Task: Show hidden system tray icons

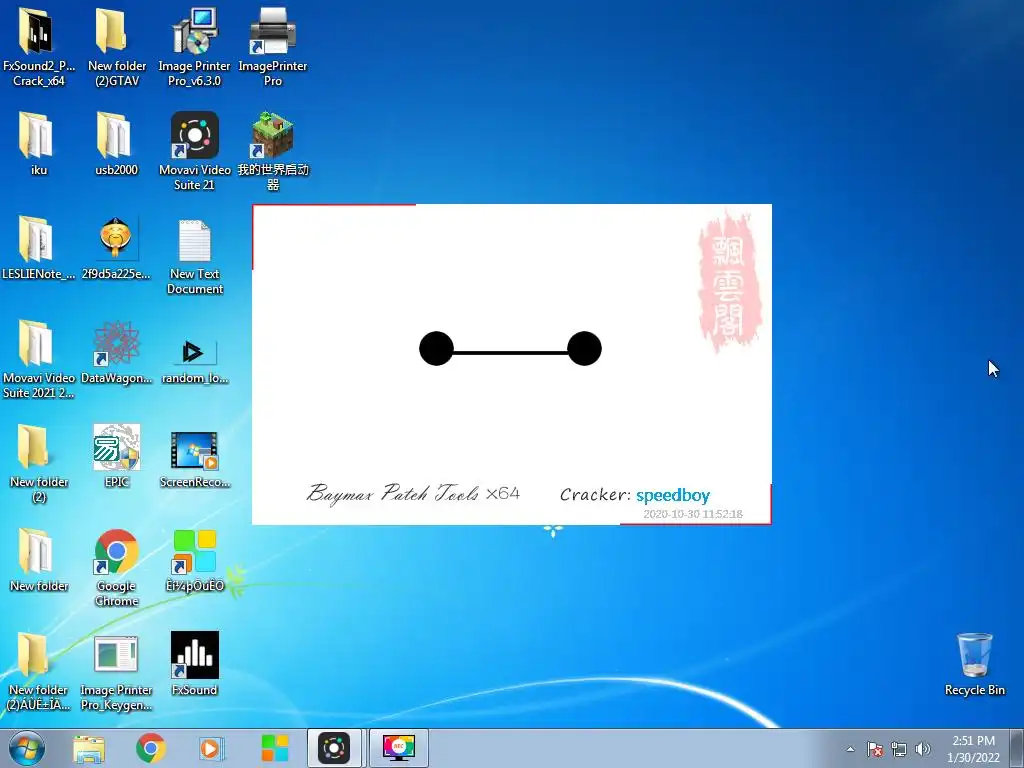Action: [x=850, y=749]
